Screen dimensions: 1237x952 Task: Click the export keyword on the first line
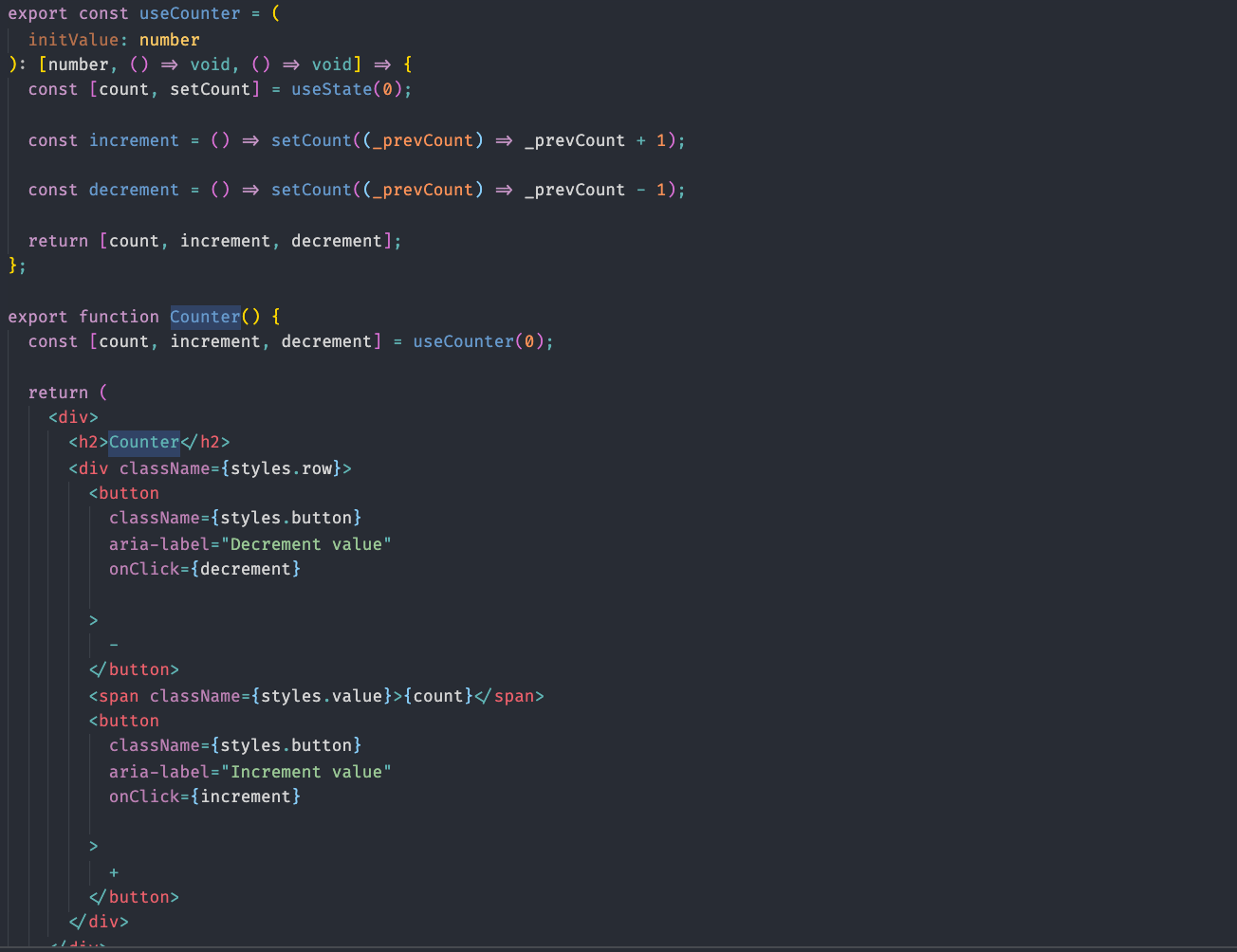(37, 13)
